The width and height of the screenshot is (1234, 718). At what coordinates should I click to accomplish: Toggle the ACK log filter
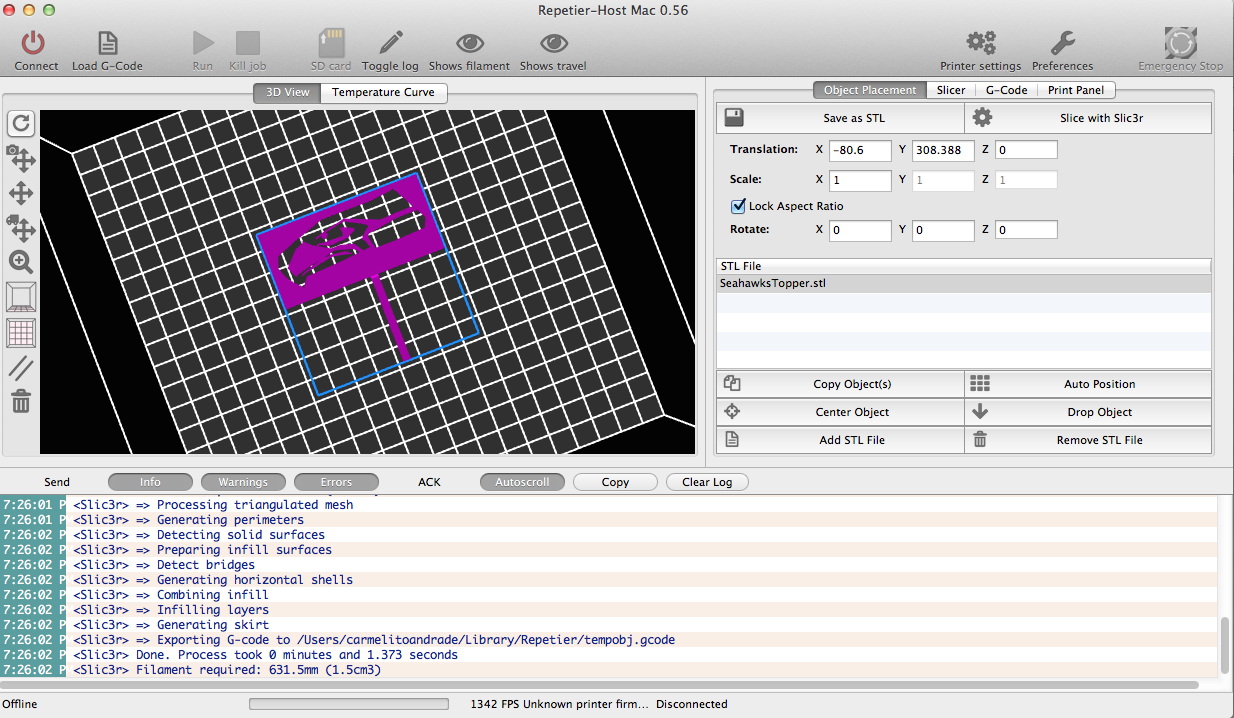click(x=429, y=482)
